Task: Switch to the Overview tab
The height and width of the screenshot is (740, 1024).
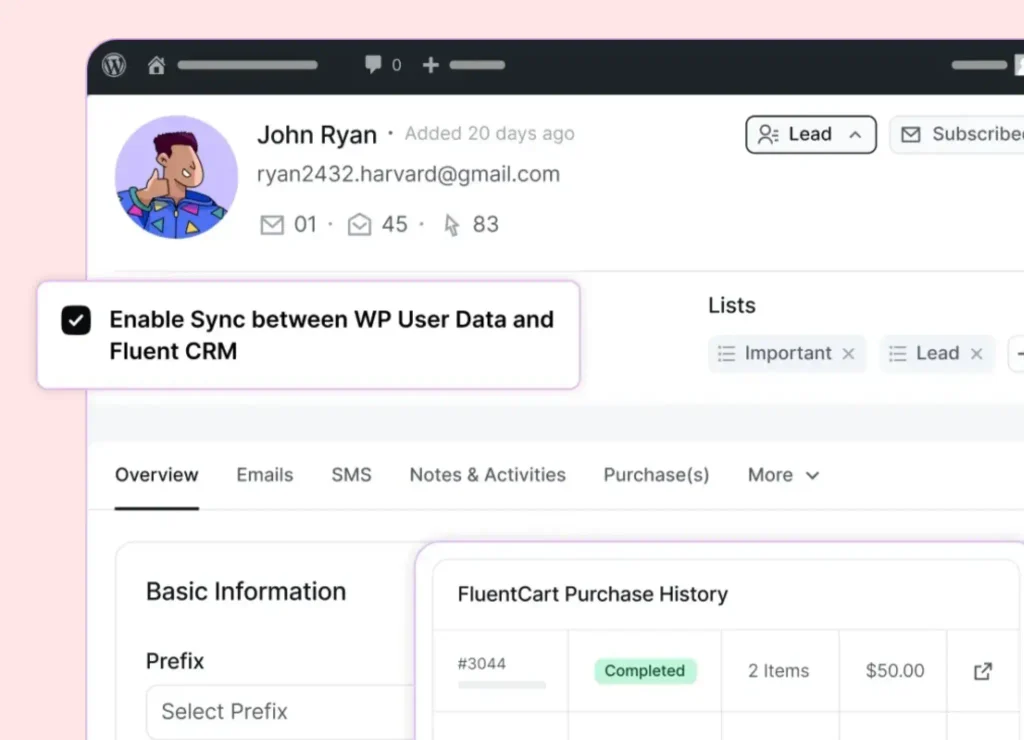Action: pyautogui.click(x=157, y=475)
